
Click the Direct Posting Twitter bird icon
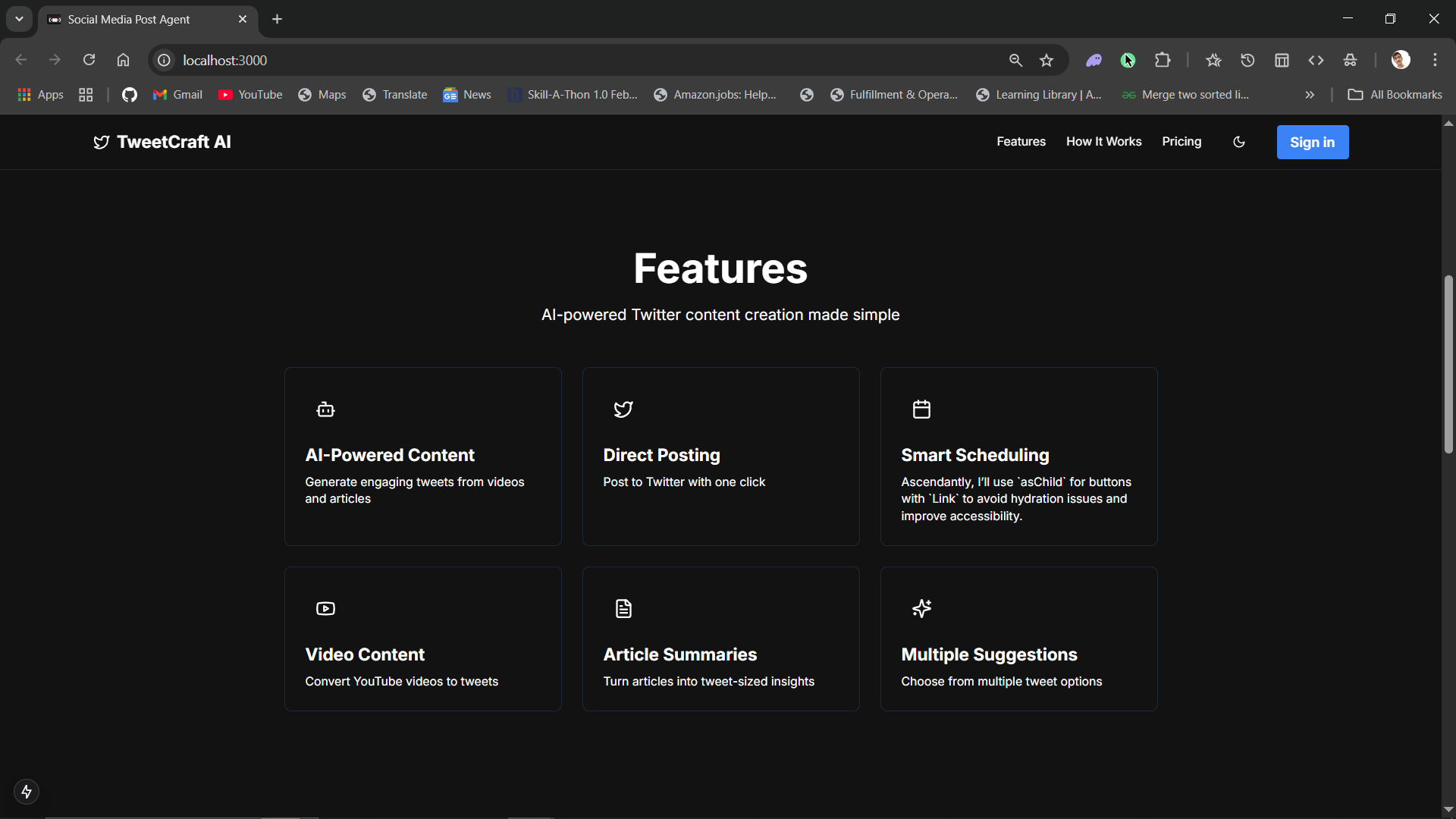coord(623,409)
